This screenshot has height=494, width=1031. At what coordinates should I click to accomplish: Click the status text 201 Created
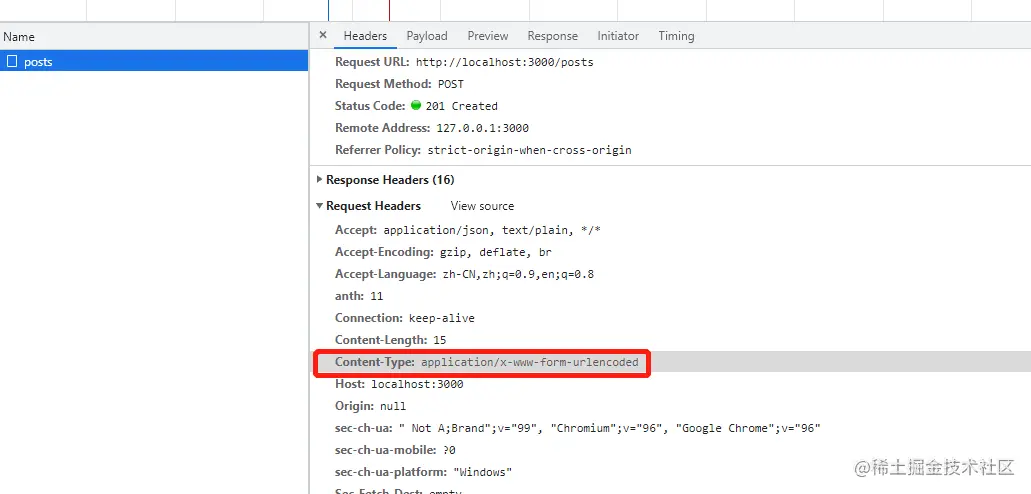[462, 106]
